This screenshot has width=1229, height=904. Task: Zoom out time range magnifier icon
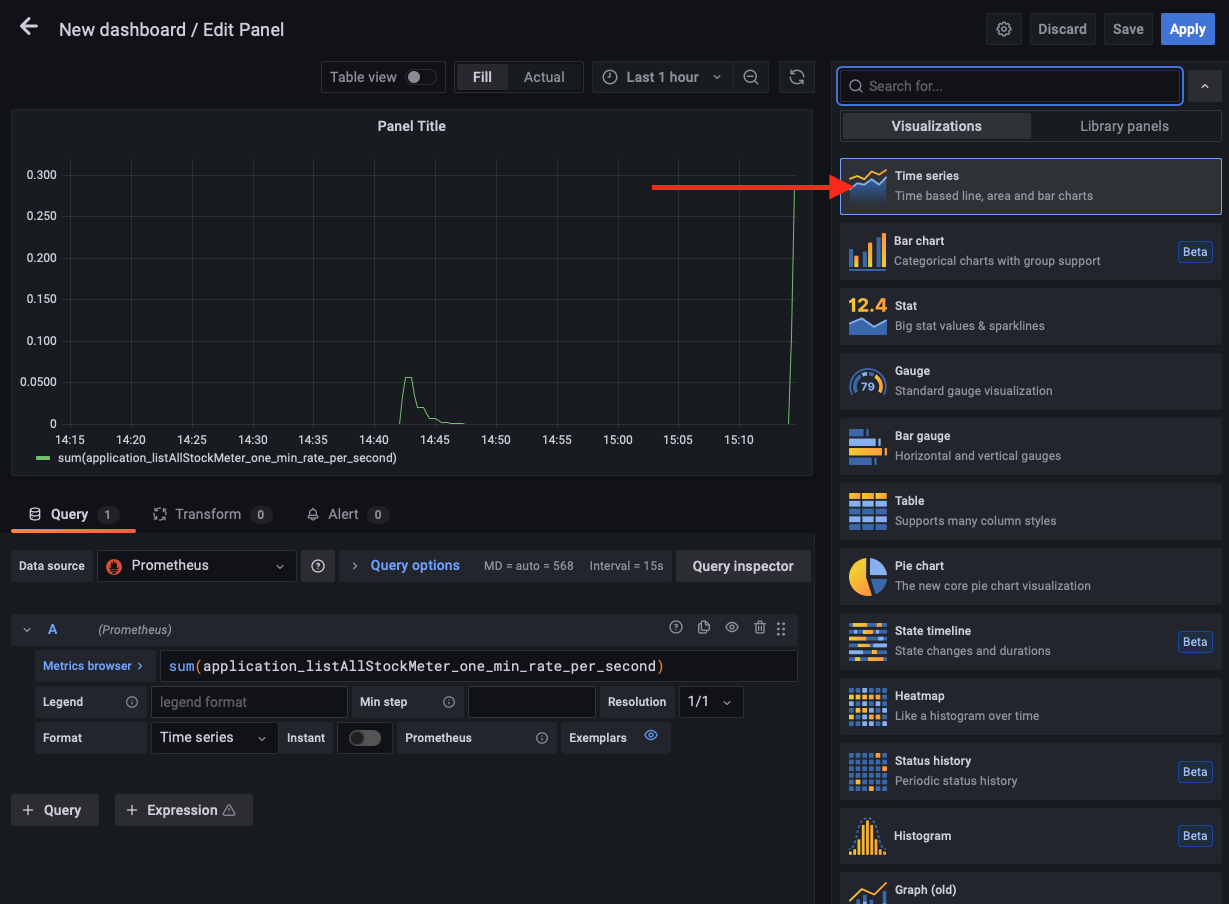751,77
